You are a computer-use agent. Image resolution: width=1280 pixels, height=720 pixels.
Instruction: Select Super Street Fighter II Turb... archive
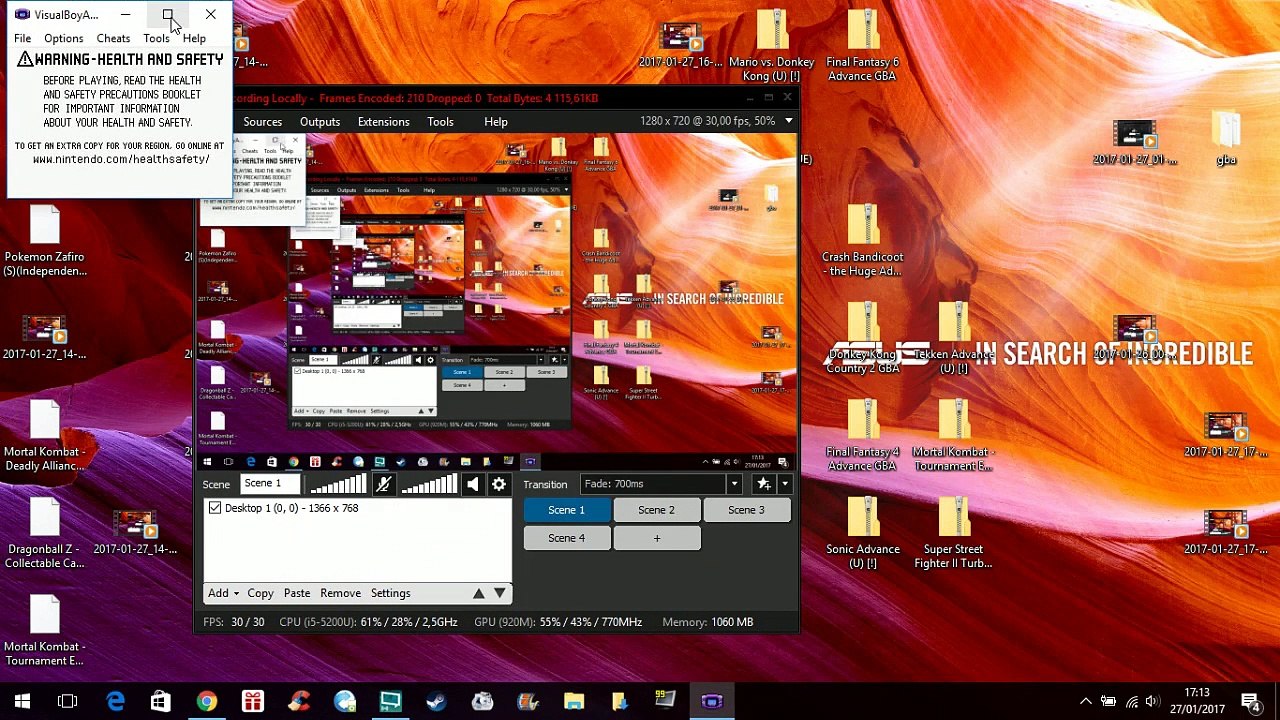click(954, 533)
